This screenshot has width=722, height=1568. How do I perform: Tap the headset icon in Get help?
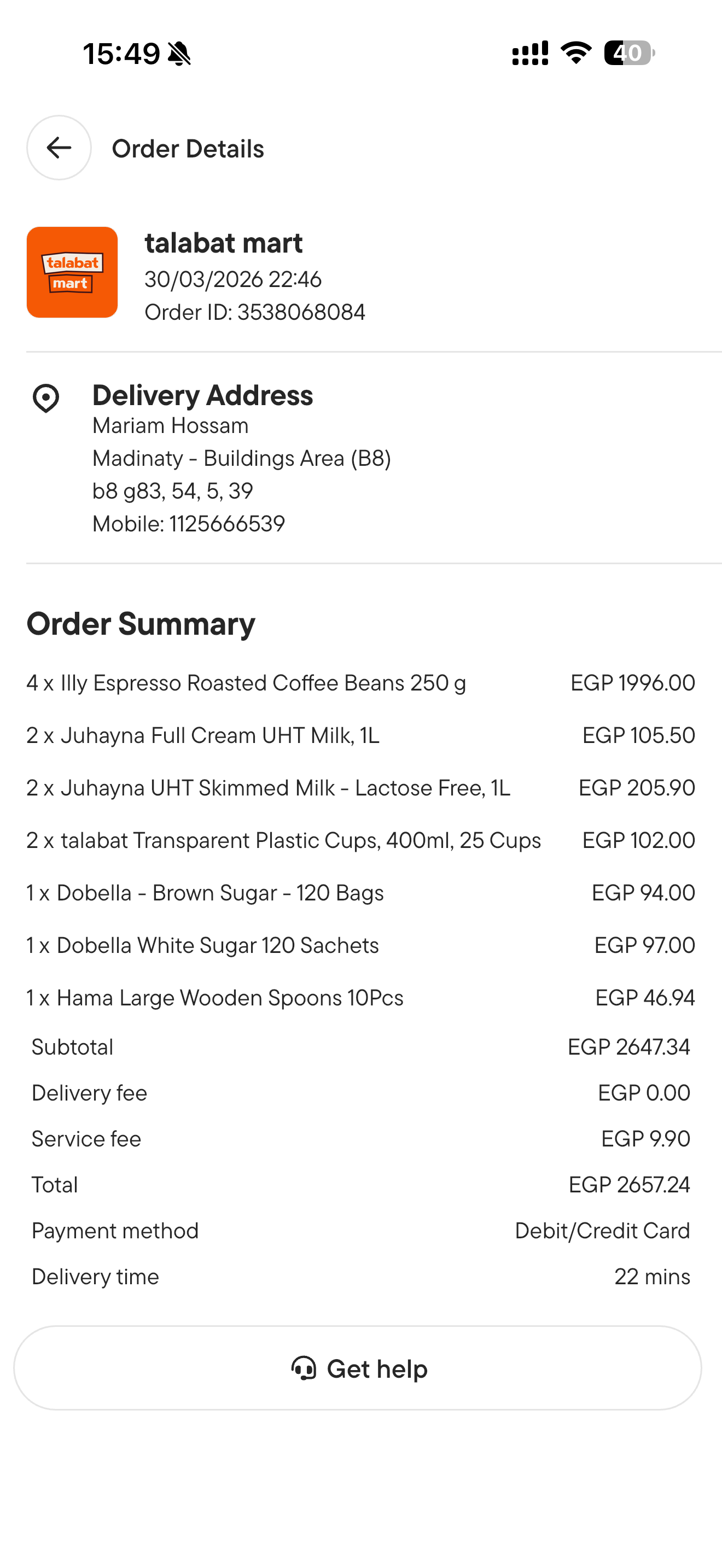[304, 1368]
